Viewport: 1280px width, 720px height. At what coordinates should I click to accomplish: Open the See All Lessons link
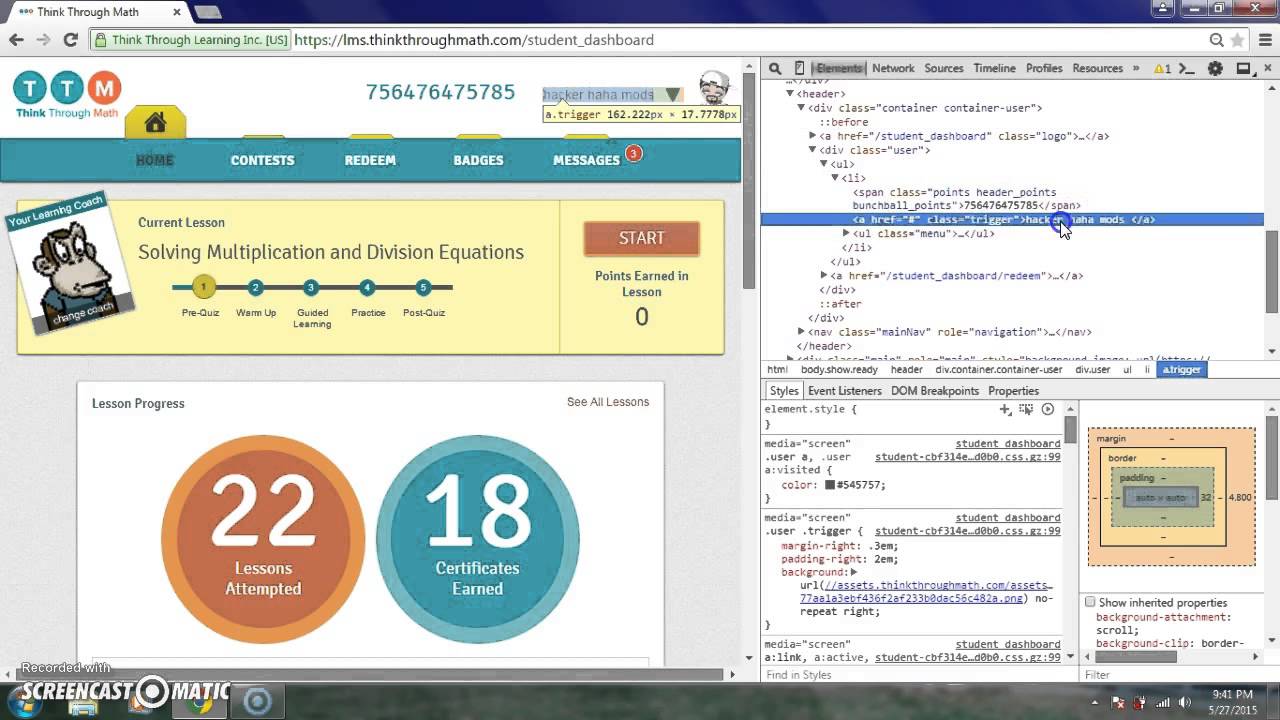(608, 402)
